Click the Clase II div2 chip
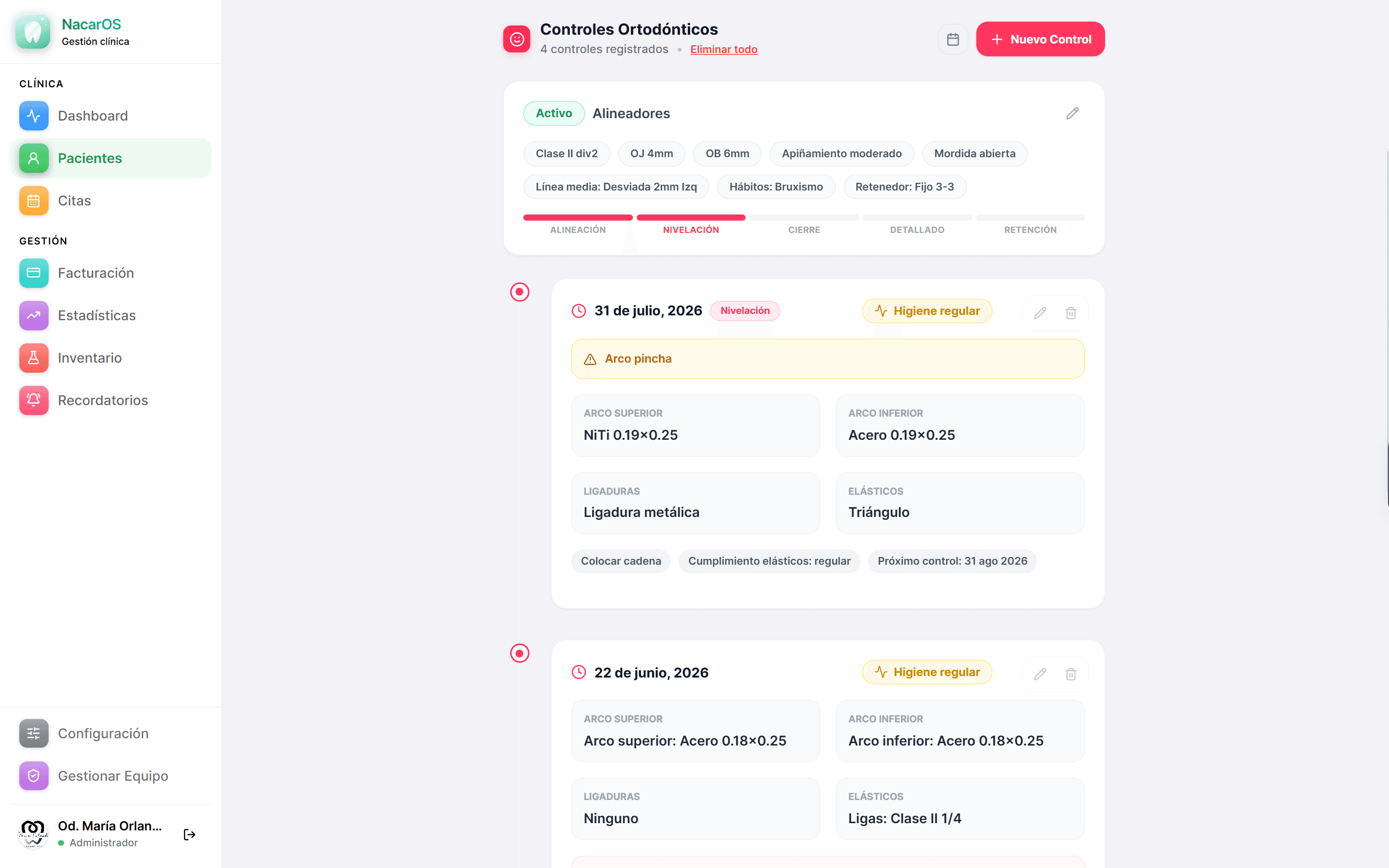Image resolution: width=1389 pixels, height=868 pixels. point(567,154)
